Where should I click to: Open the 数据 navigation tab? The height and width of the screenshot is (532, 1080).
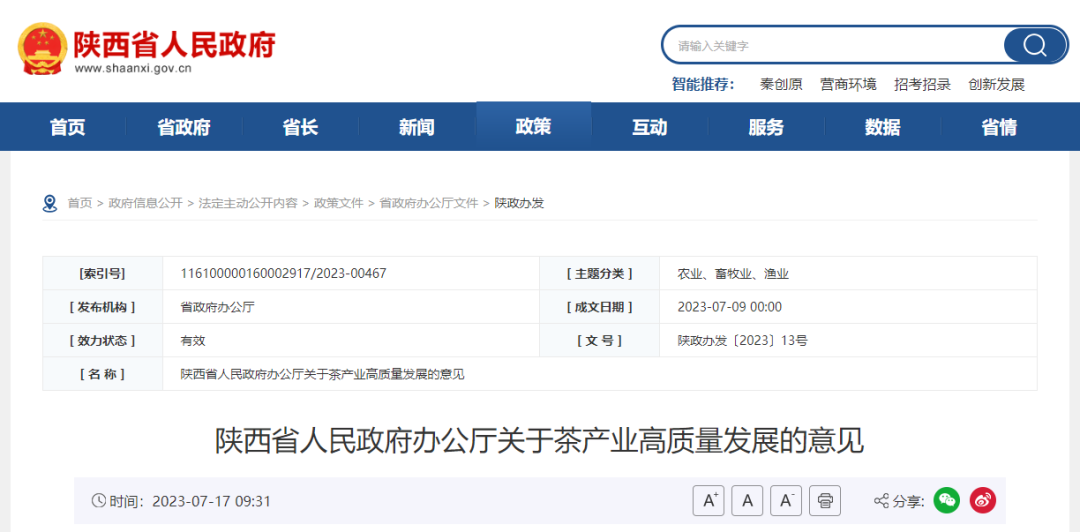(x=882, y=127)
